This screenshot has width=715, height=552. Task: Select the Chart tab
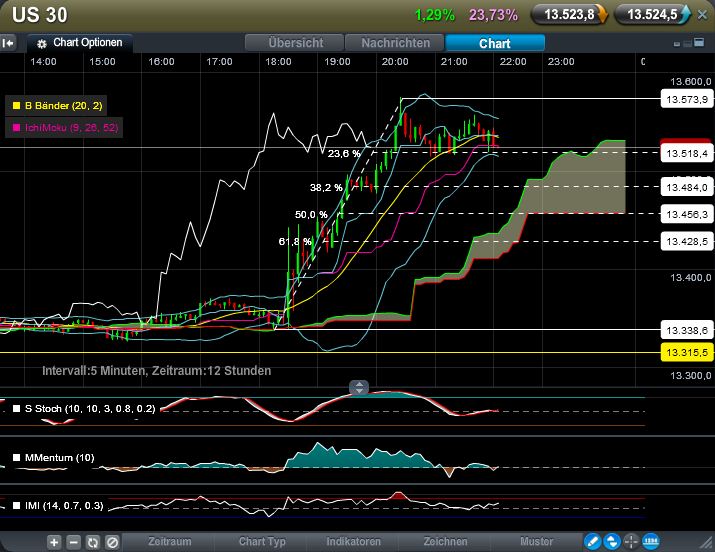coord(495,43)
